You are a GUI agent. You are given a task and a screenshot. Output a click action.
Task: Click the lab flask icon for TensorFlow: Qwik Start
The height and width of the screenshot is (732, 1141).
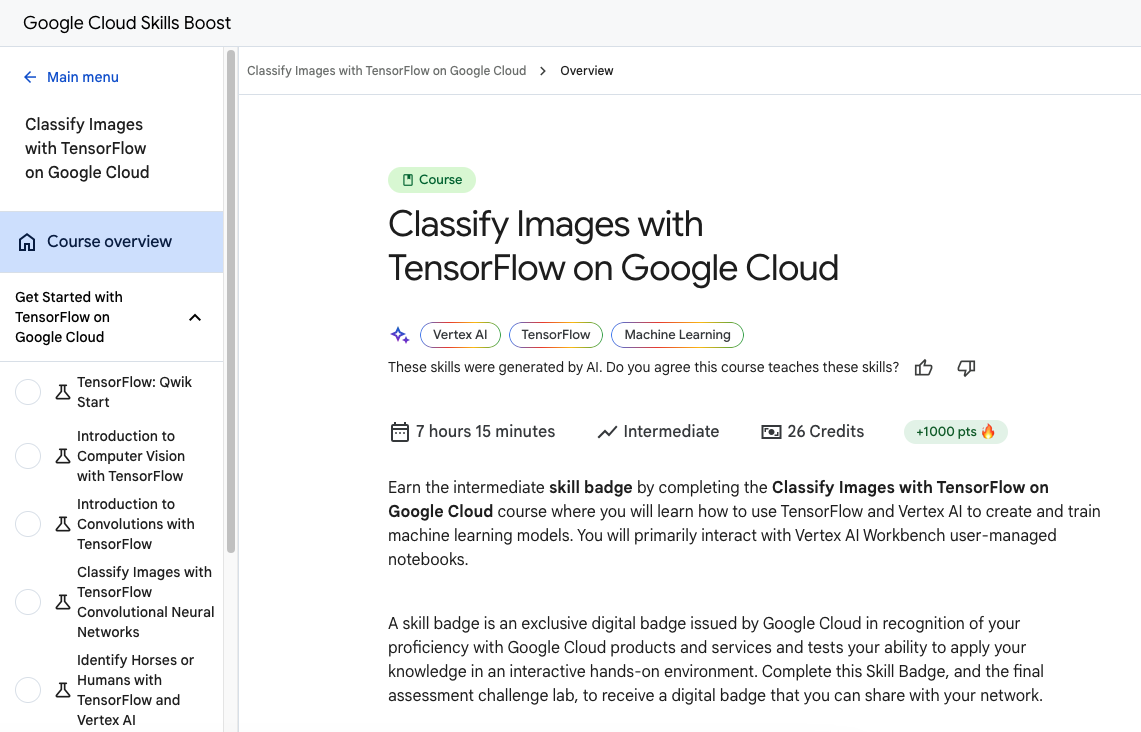(63, 392)
